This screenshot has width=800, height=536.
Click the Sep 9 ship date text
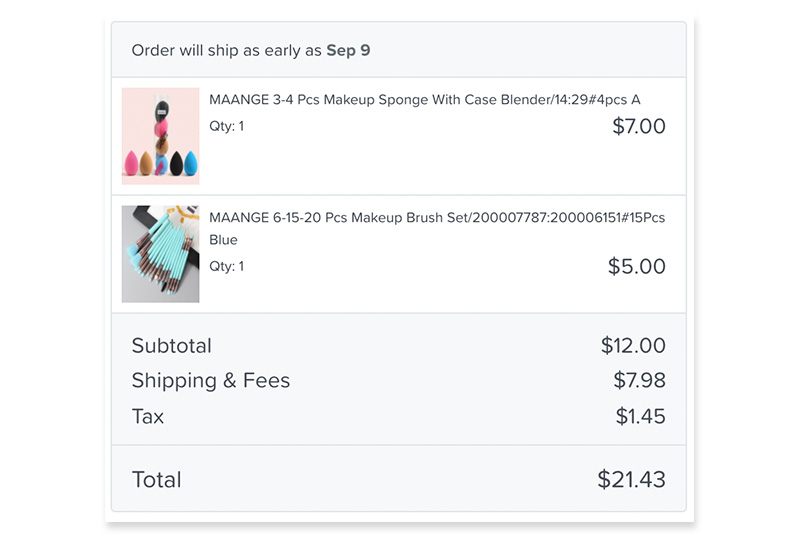348,50
